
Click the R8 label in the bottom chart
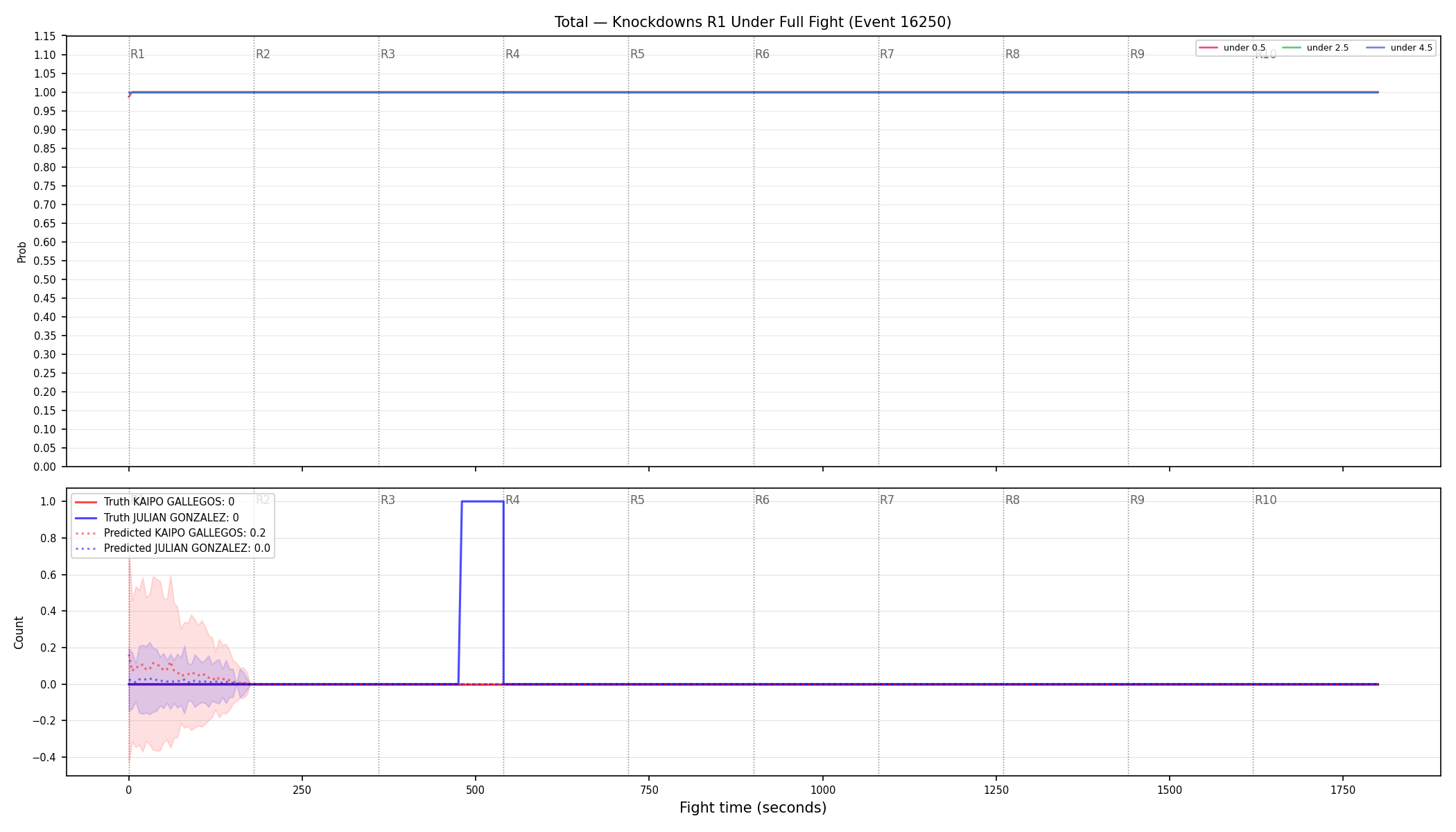tap(1012, 500)
